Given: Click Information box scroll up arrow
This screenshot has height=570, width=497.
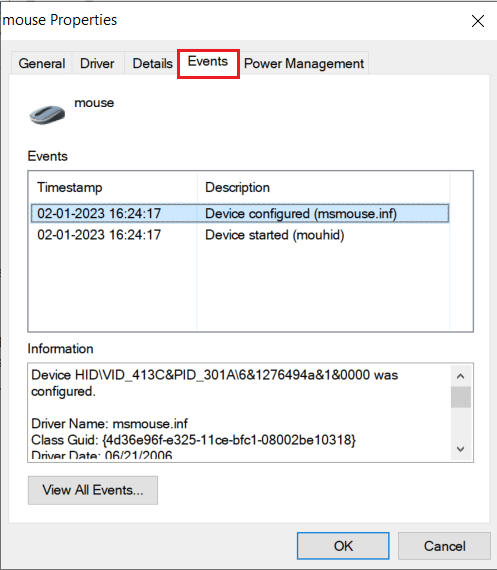Looking at the screenshot, I should (461, 376).
